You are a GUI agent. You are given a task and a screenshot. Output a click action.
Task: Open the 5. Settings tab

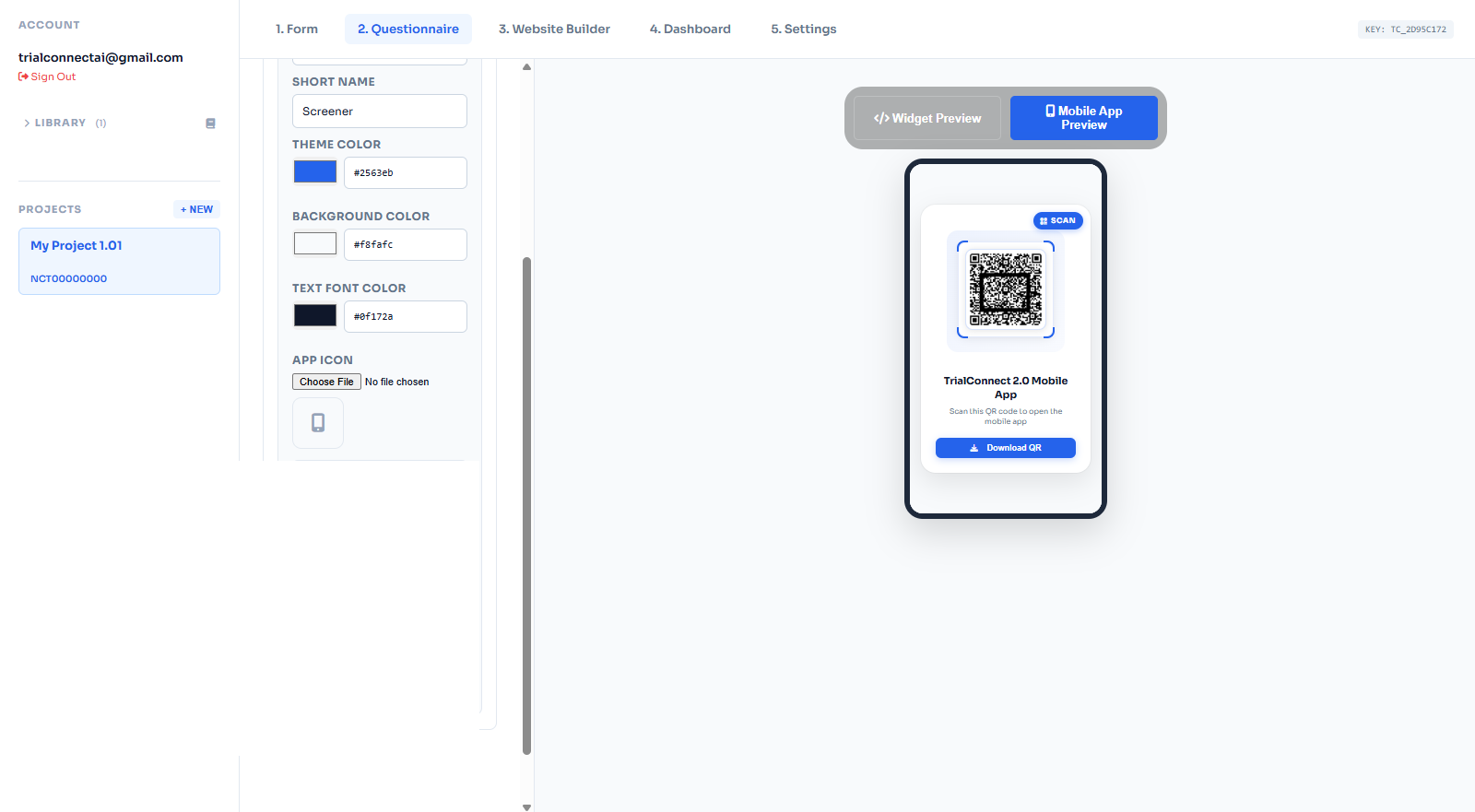(x=804, y=29)
